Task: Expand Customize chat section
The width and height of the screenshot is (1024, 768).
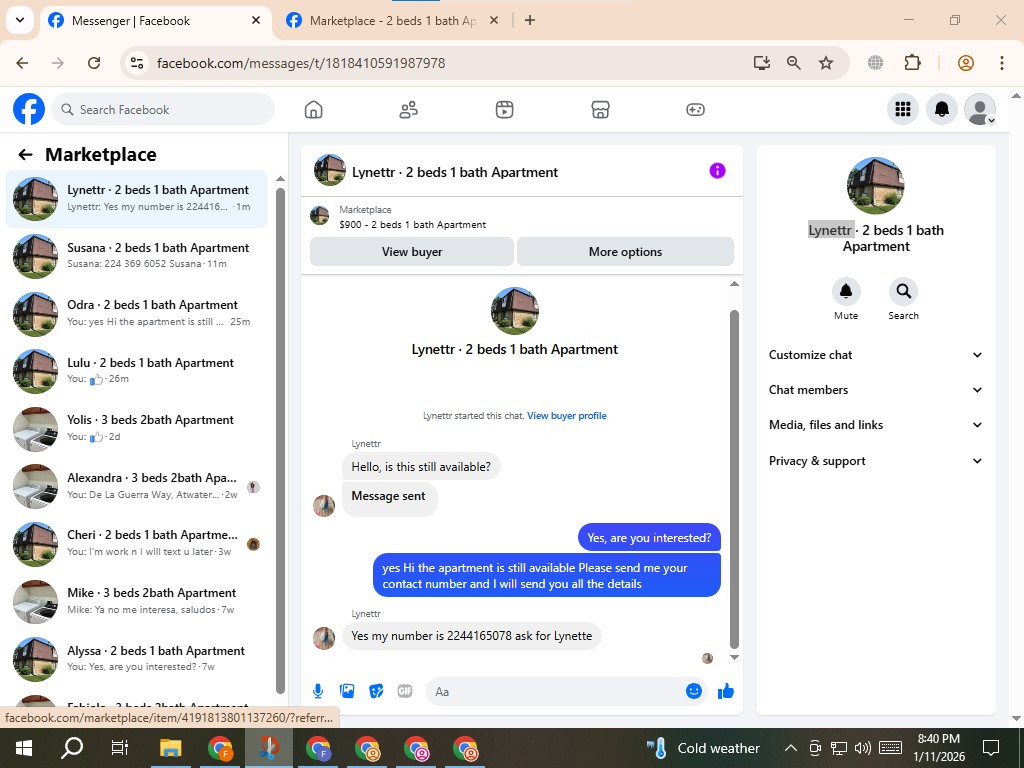Action: pos(875,355)
